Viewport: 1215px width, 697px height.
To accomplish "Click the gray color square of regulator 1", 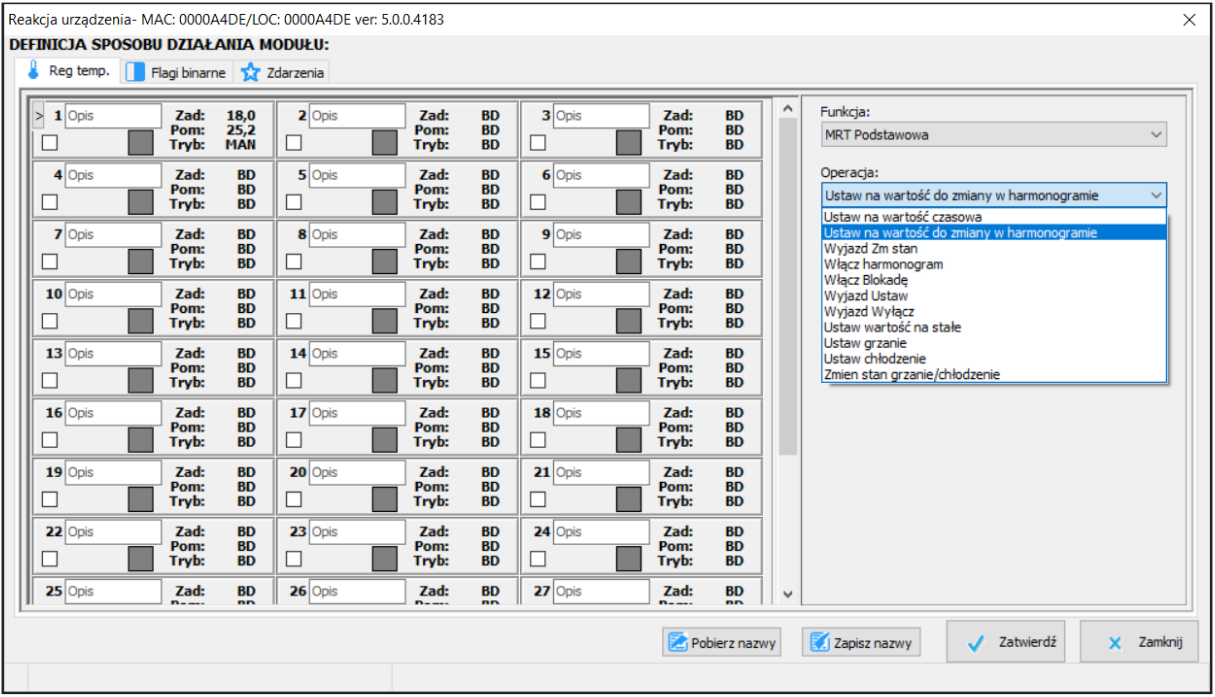I will click(x=141, y=143).
